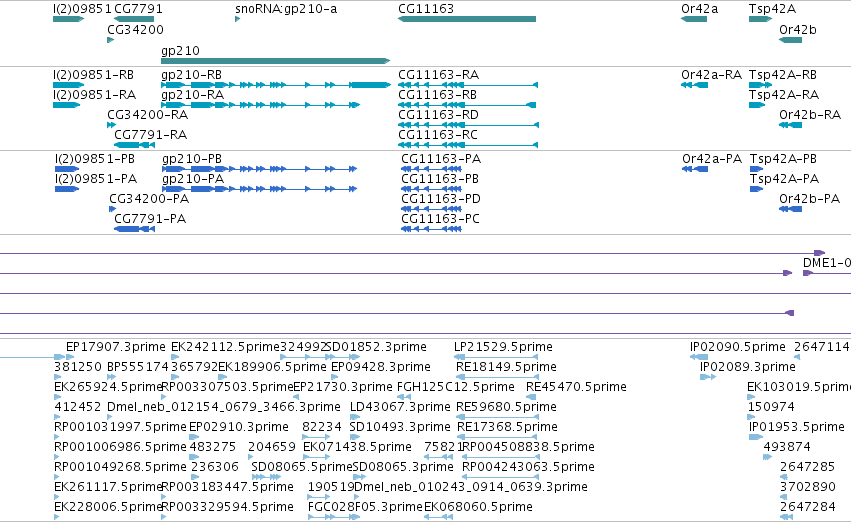Select the EK071438.5prime EST label

click(357, 447)
